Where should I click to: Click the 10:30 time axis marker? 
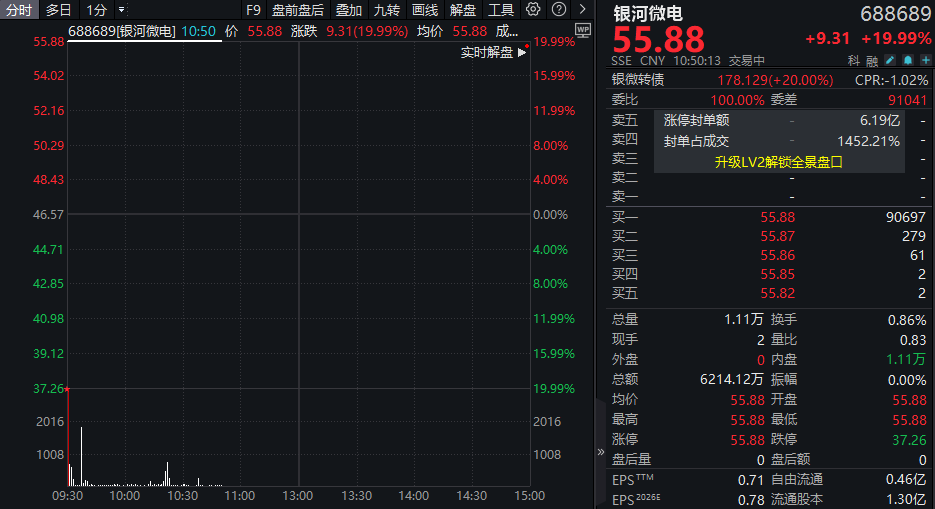click(x=182, y=496)
